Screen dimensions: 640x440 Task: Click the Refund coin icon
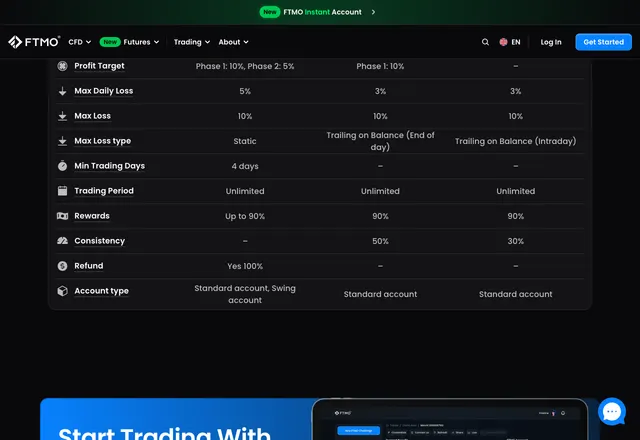(62, 266)
